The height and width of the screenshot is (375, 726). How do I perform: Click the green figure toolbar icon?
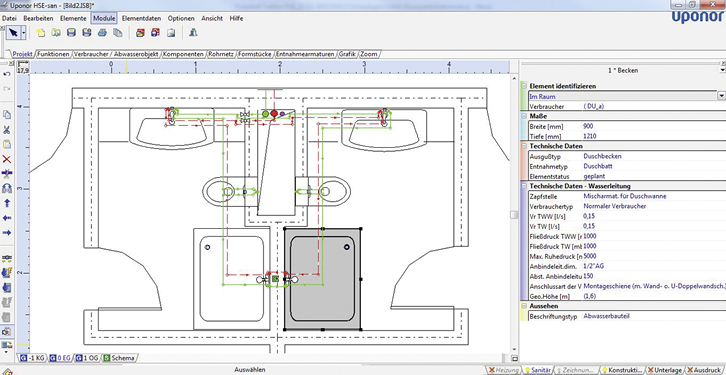(x=194, y=32)
